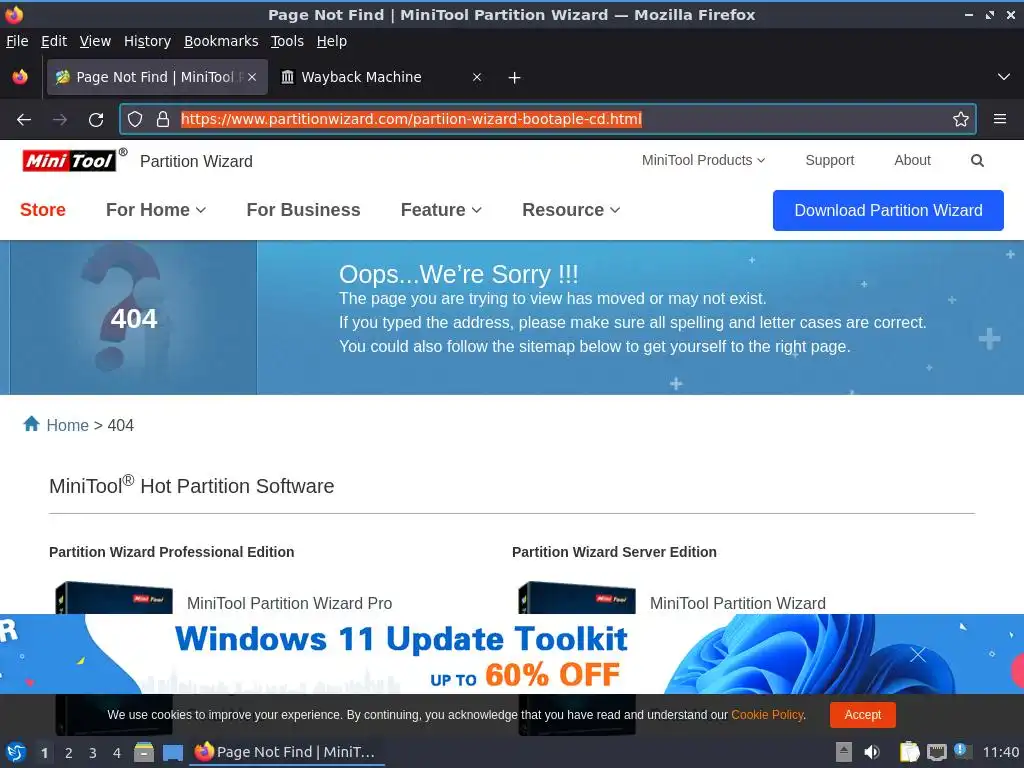The image size is (1024, 768).
Task: List all tabs via chevron
Action: [x=1004, y=77]
